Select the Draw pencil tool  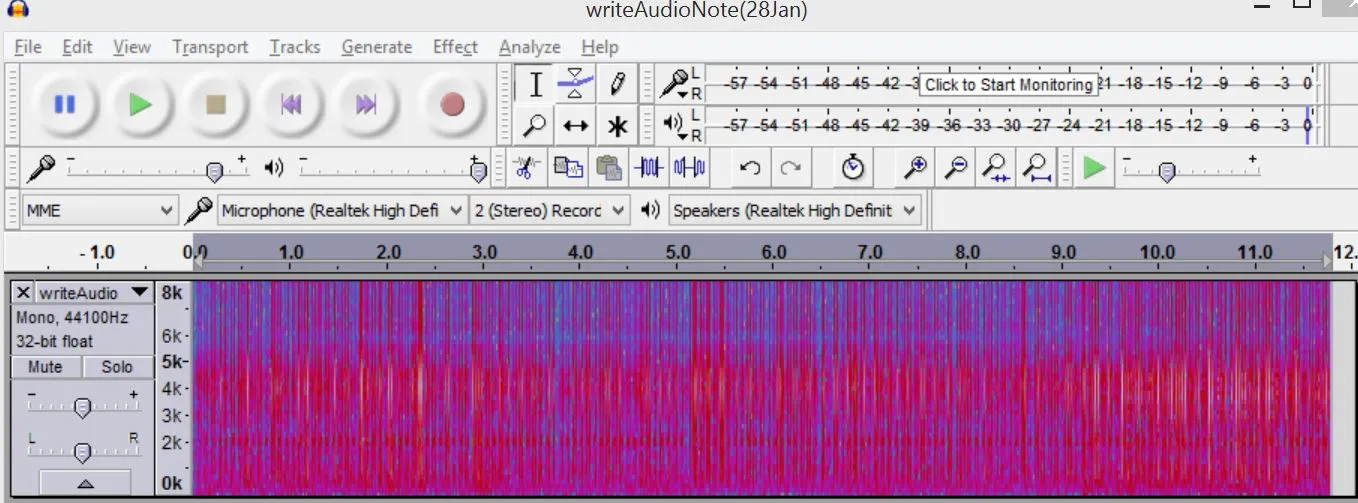[617, 85]
